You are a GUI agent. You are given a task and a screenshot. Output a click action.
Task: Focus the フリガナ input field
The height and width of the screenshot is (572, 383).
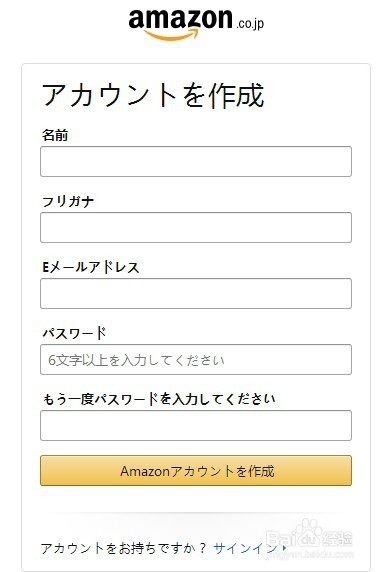pyautogui.click(x=196, y=228)
